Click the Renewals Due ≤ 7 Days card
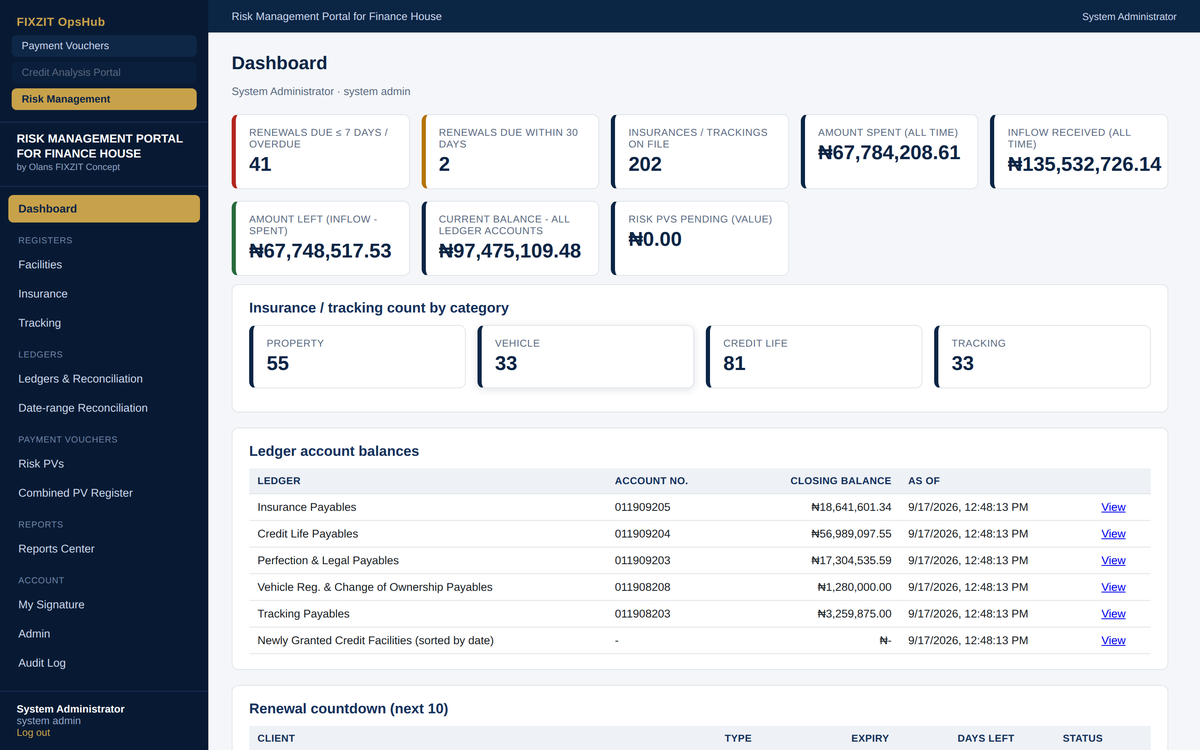 320,151
